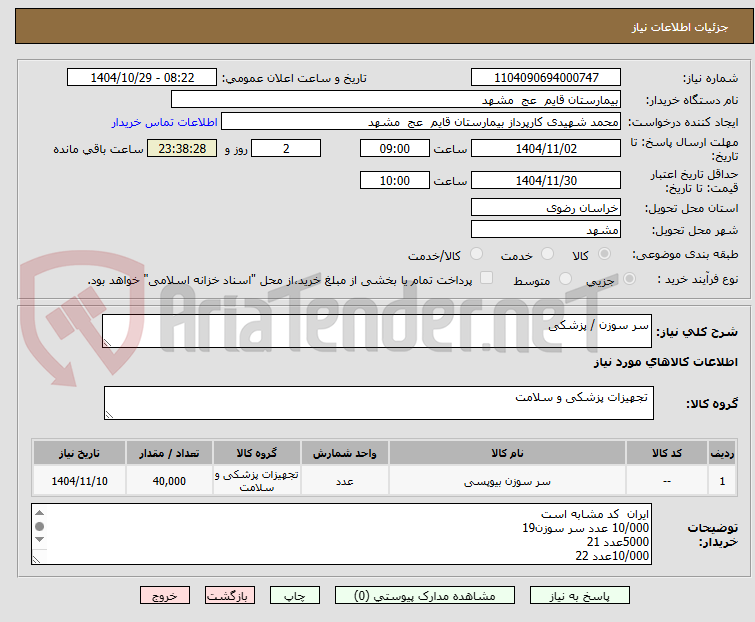Select the کالا radio button

point(604,254)
